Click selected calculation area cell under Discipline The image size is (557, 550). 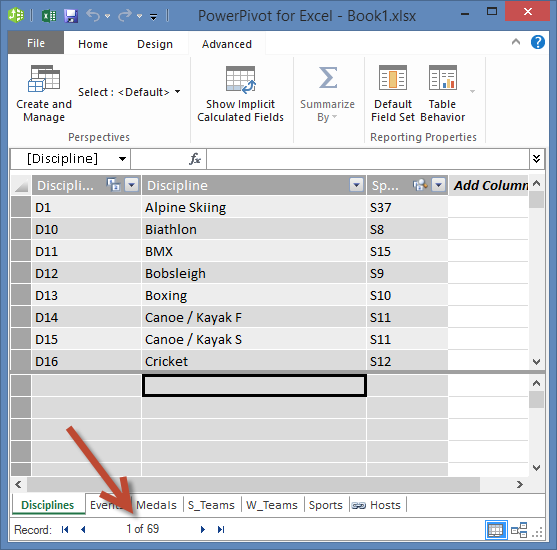254,385
